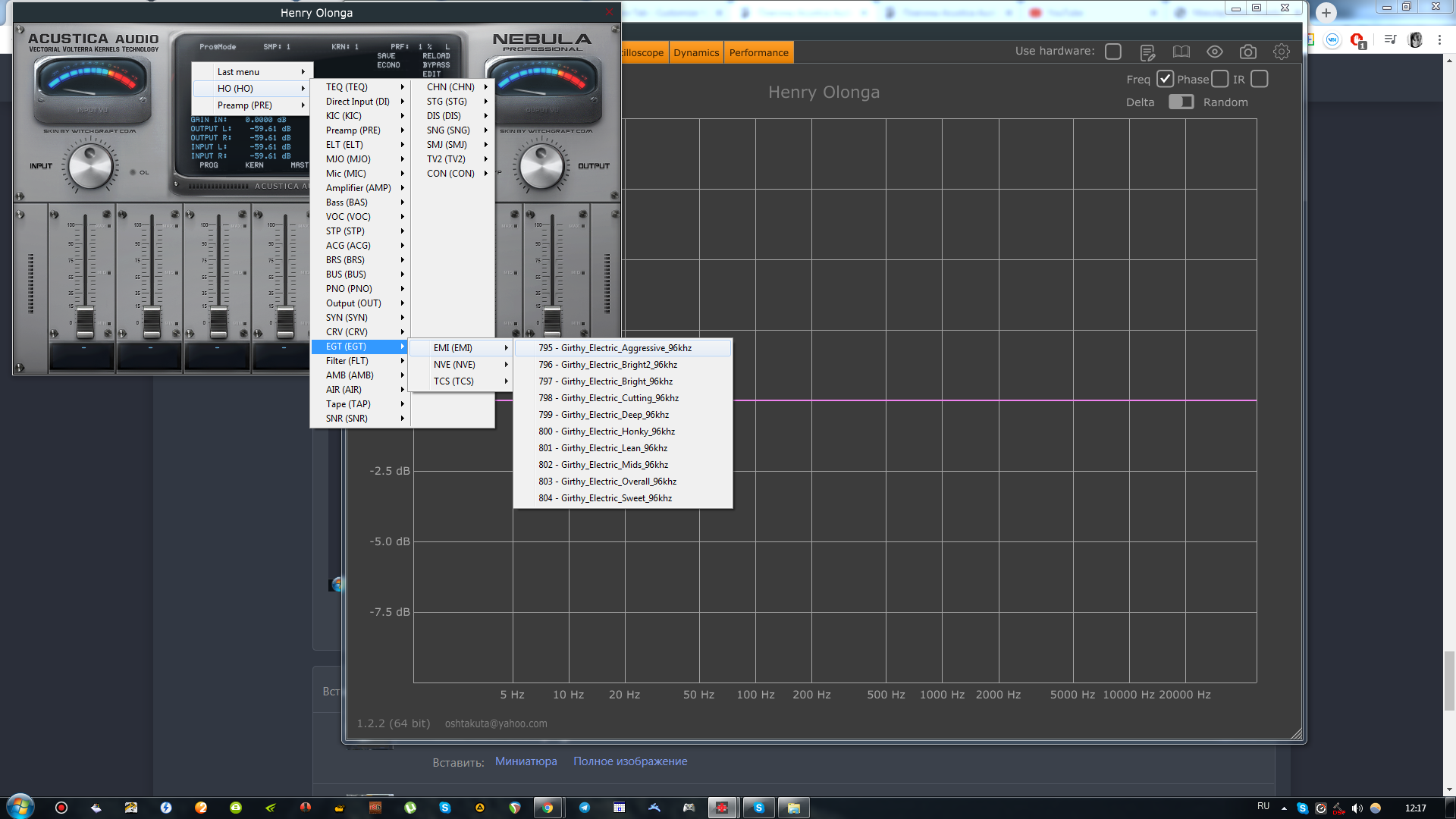Click oshtakuta@yahoo.com text in analyzer footer
The image size is (1456, 819).
coord(496,723)
